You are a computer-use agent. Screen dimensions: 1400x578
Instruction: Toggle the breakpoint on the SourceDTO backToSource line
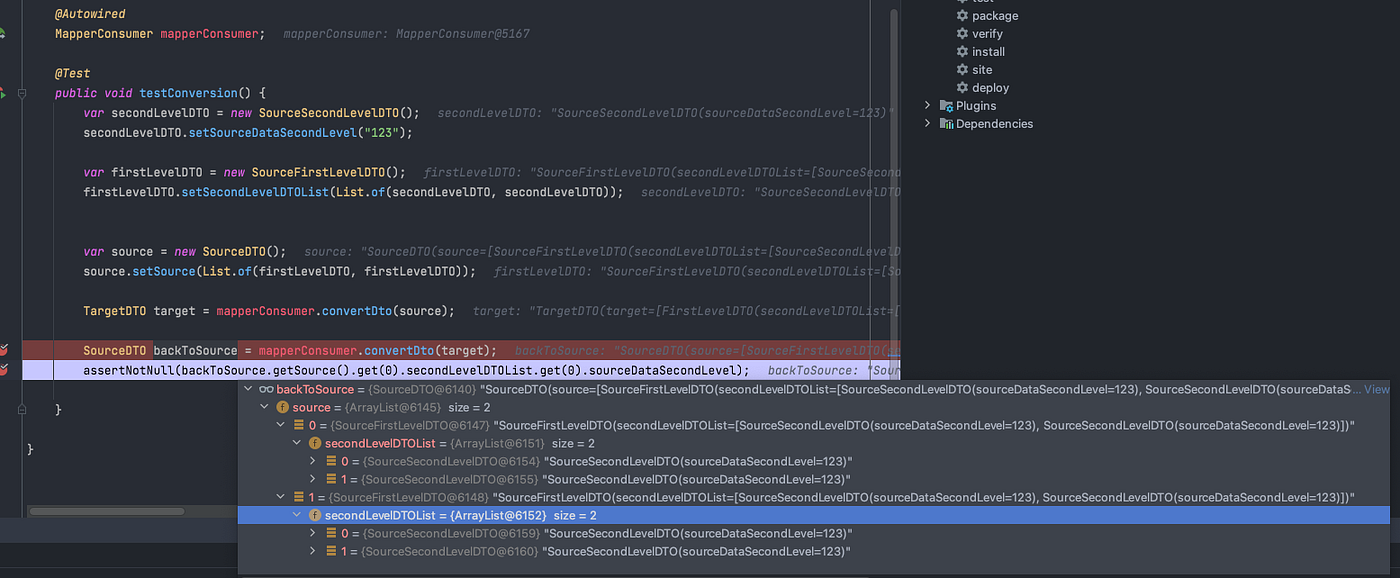click(x=4, y=351)
